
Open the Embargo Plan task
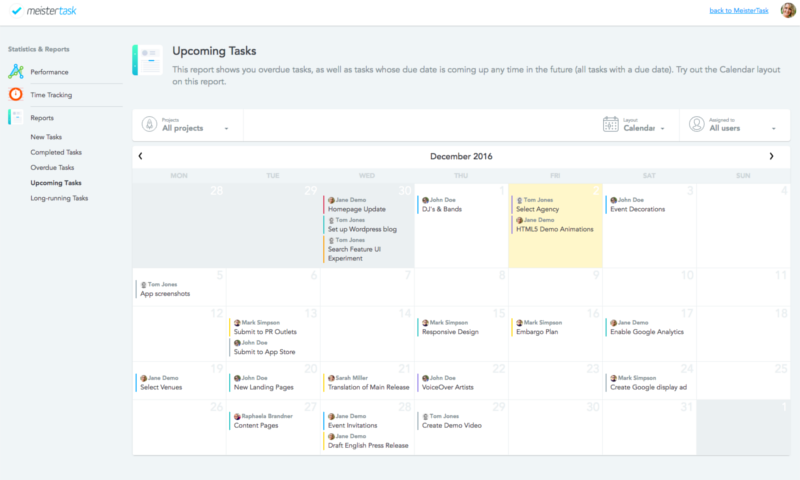point(539,332)
